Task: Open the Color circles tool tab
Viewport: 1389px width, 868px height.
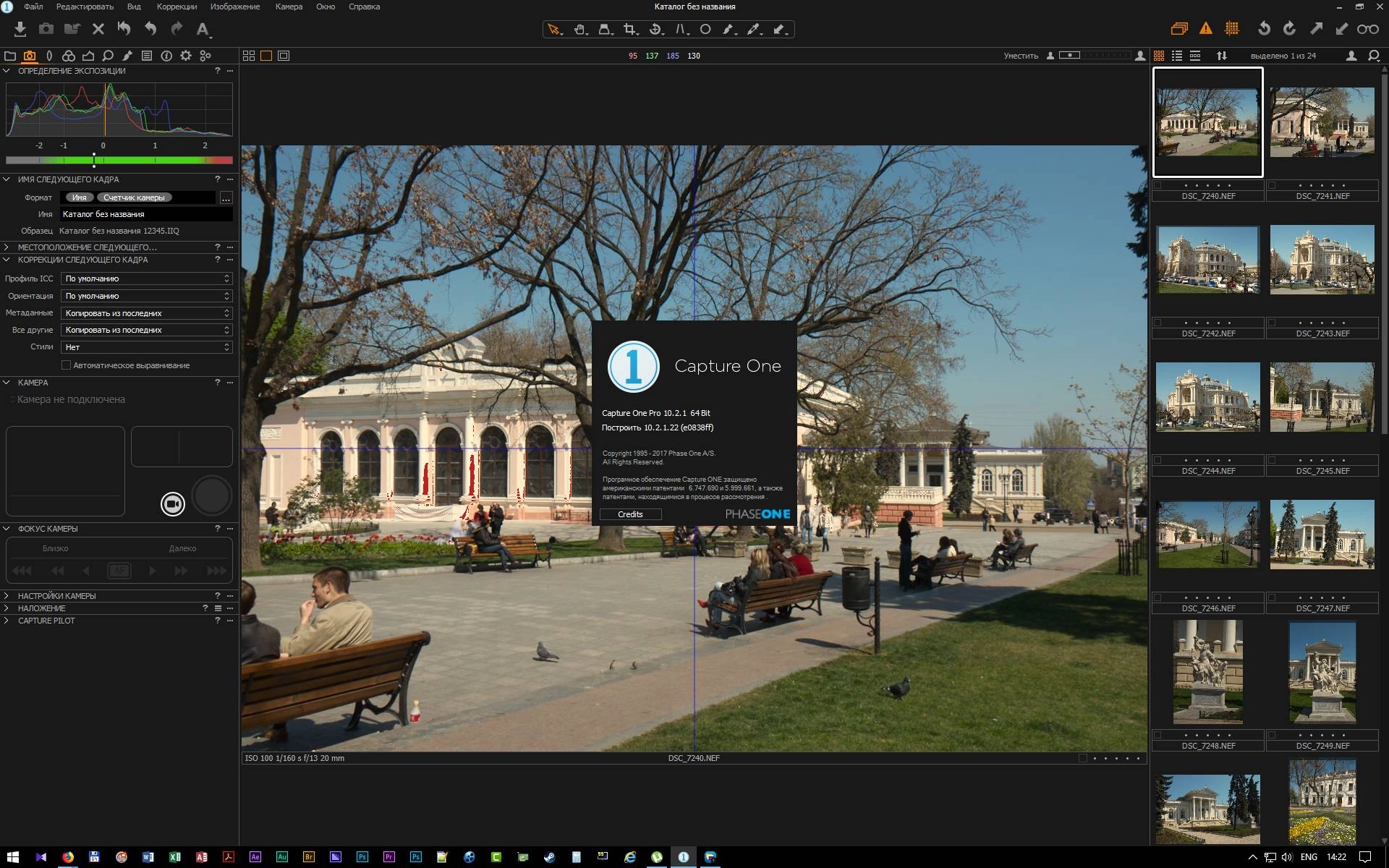Action: click(x=69, y=56)
